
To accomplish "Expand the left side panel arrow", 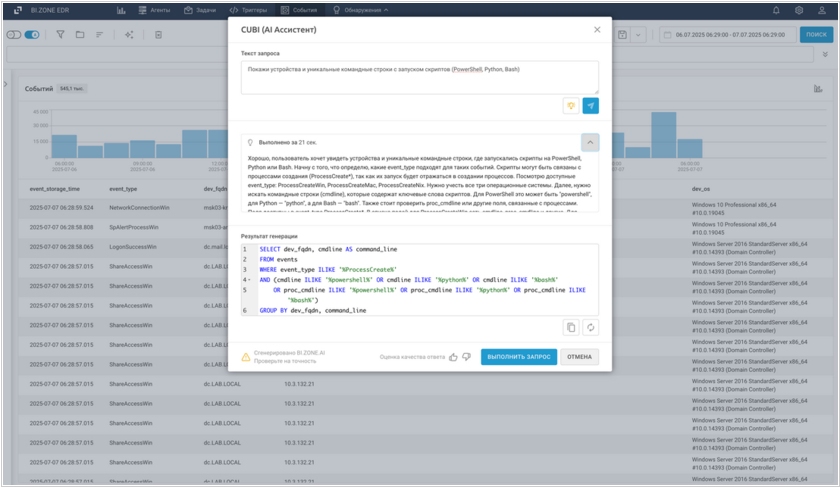I will [5, 84].
